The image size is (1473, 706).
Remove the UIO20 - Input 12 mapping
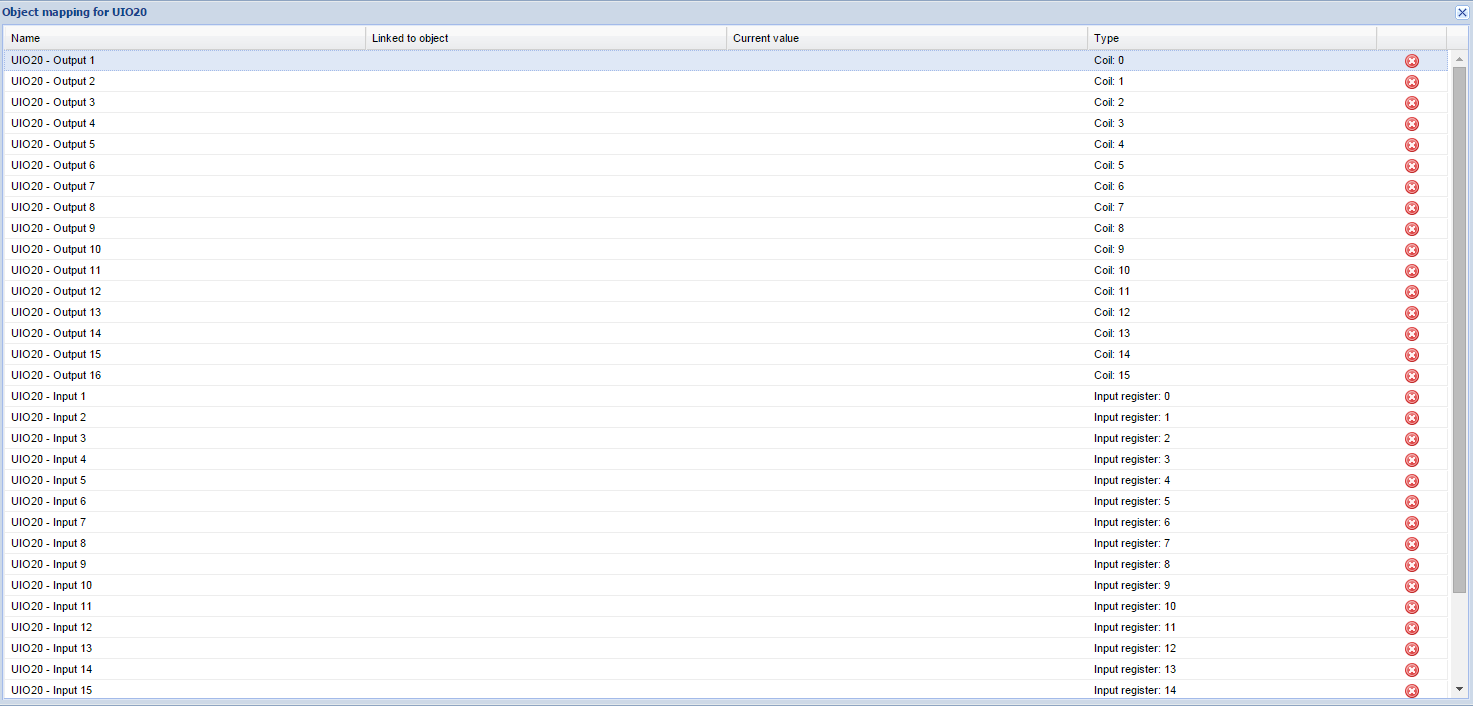1412,628
